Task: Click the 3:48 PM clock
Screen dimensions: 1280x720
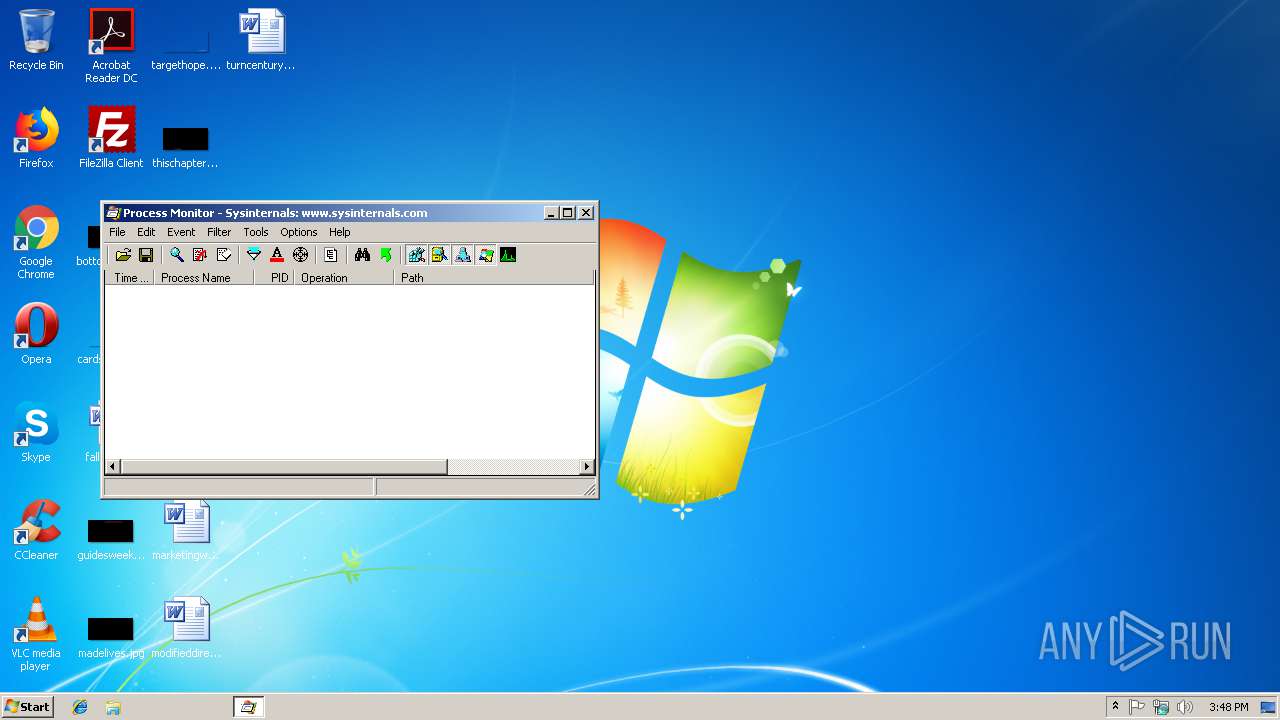Action: [x=1228, y=707]
